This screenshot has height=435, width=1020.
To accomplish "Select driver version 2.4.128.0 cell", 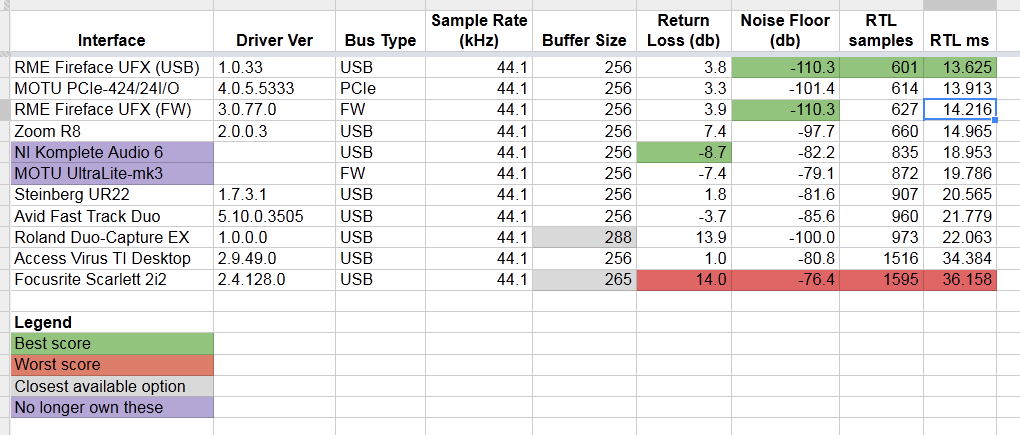I will [x=275, y=280].
